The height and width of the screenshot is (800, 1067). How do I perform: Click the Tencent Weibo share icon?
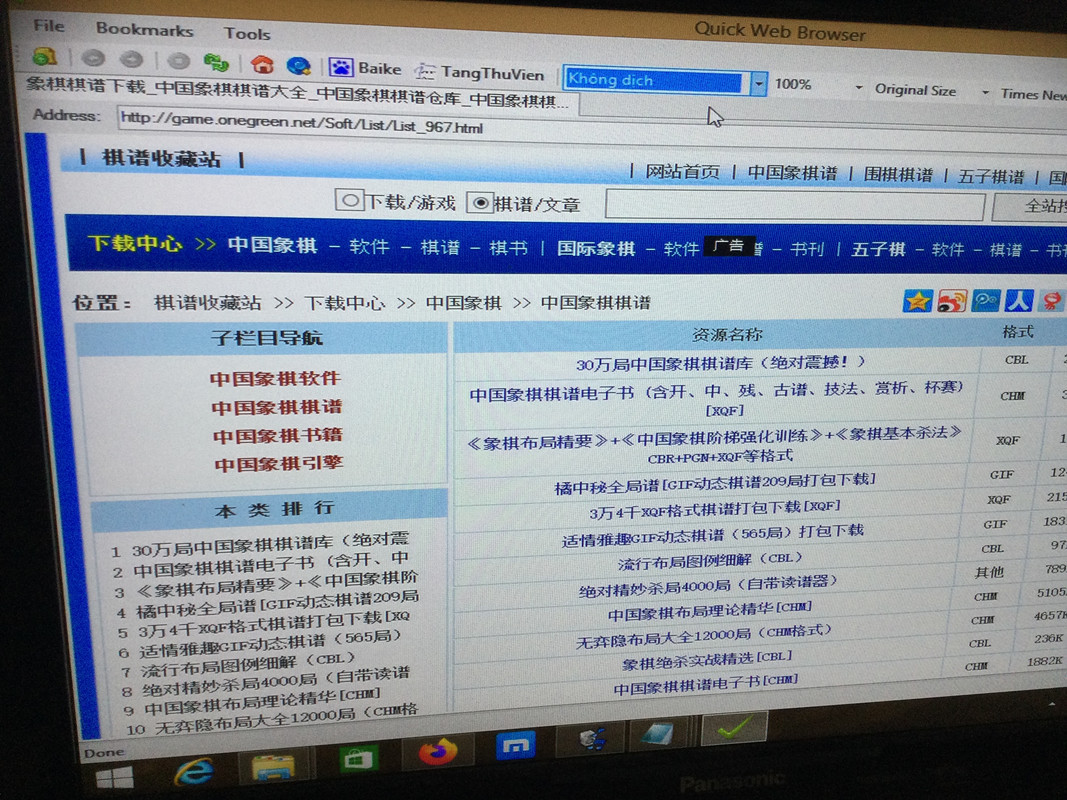pyautogui.click(x=985, y=301)
